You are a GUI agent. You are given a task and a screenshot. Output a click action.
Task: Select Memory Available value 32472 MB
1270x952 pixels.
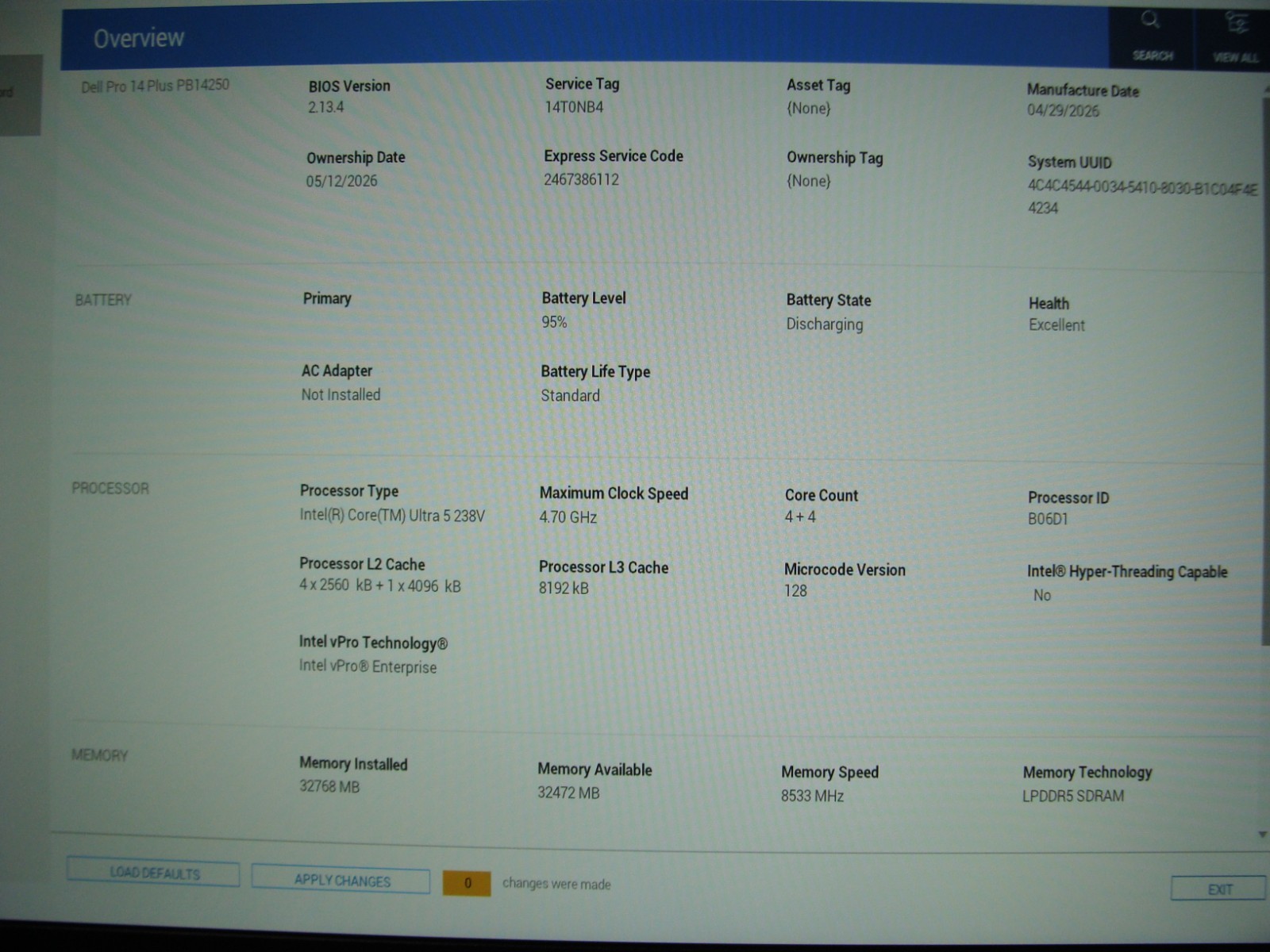568,793
